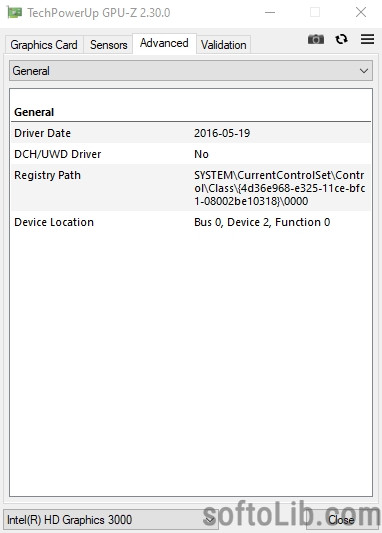This screenshot has width=382, height=533.
Task: Select the Device Location label
Action: click(x=54, y=222)
